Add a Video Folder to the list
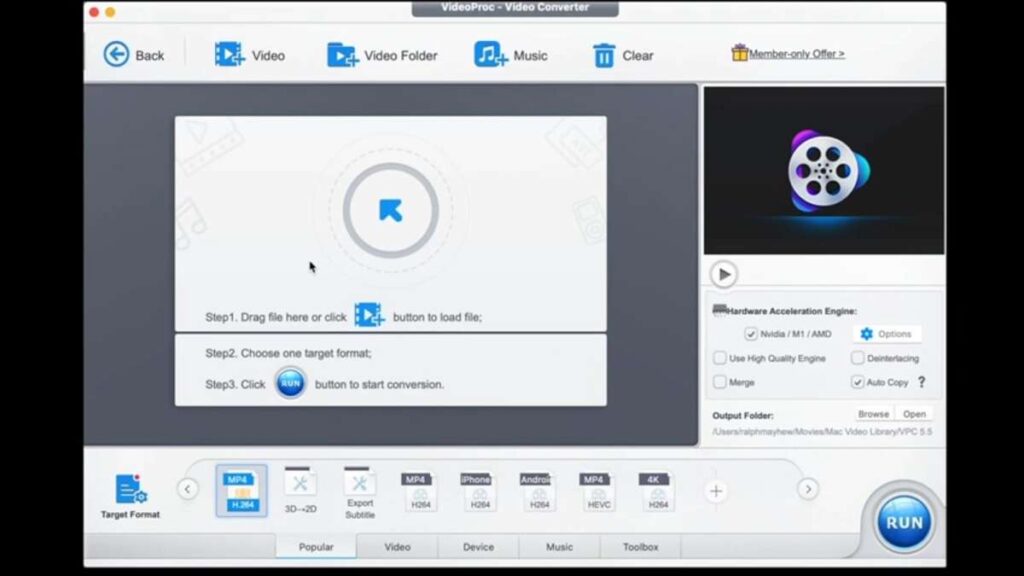 (x=382, y=56)
